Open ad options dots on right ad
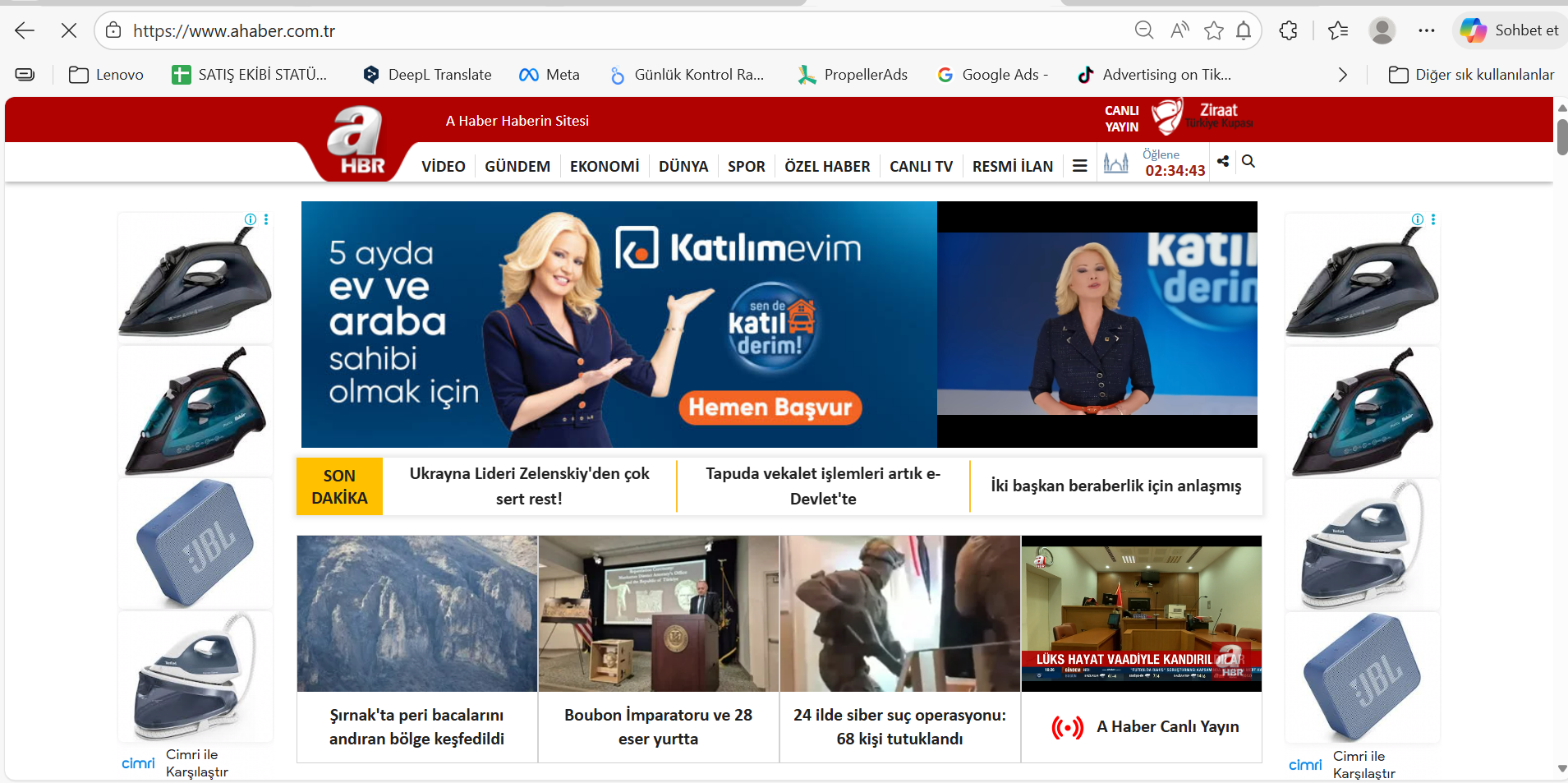Image resolution: width=1568 pixels, height=783 pixels. coord(1433,219)
